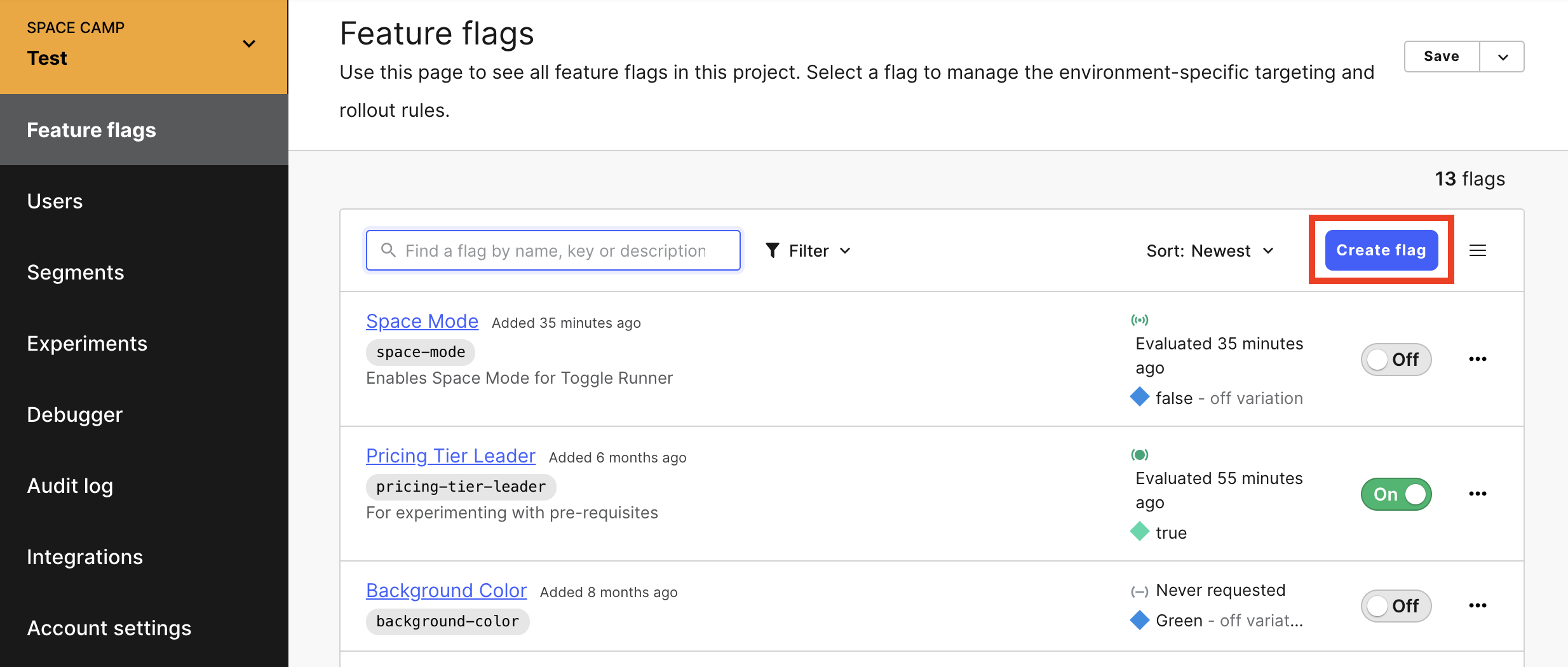Click the background-color key tag
This screenshot has height=667, width=1568.
click(447, 621)
